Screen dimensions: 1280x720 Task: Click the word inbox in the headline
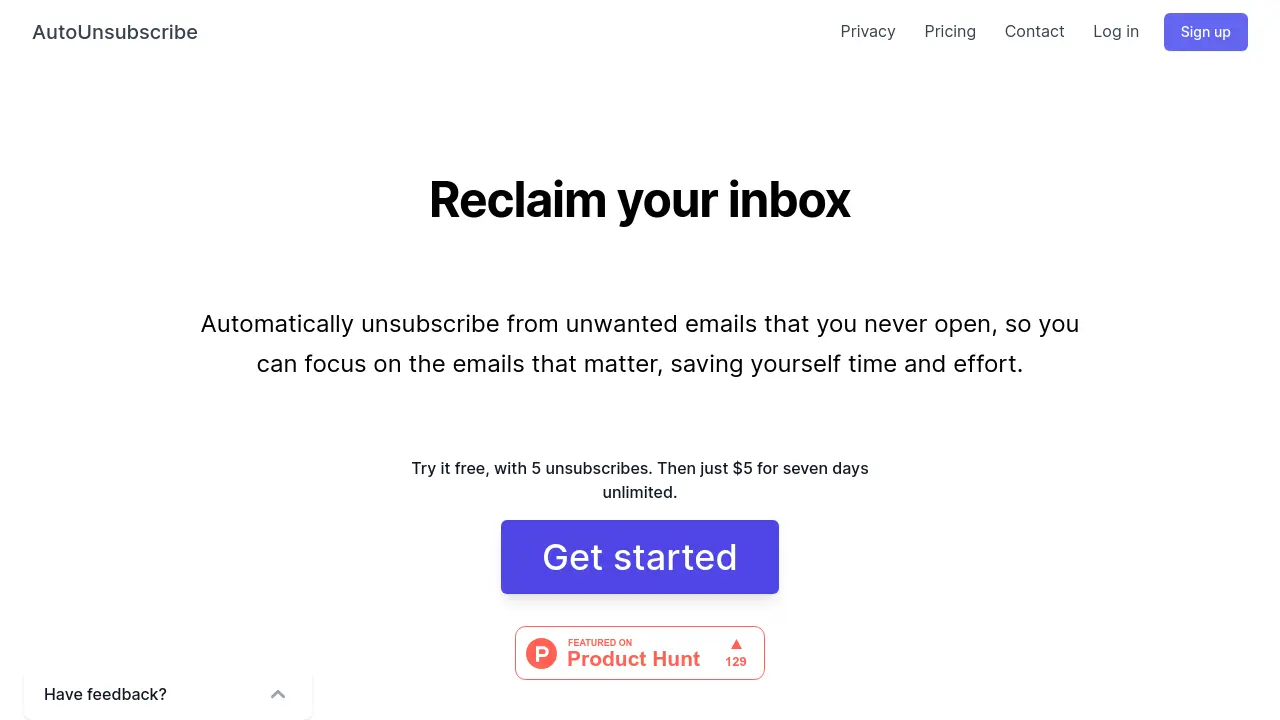[789, 200]
